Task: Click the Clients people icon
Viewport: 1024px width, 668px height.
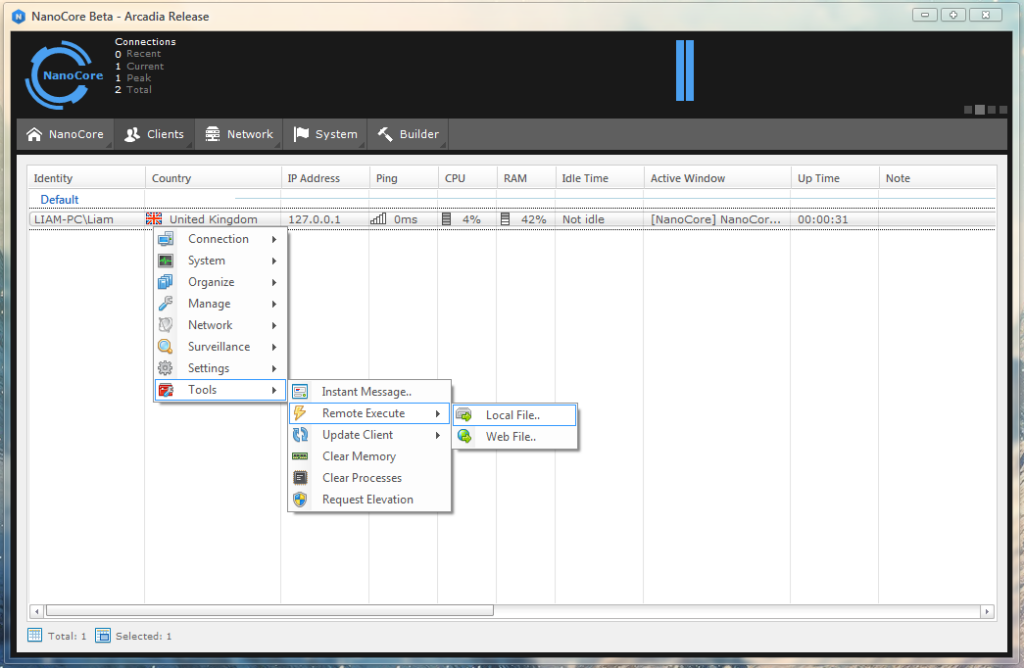Action: (132, 134)
